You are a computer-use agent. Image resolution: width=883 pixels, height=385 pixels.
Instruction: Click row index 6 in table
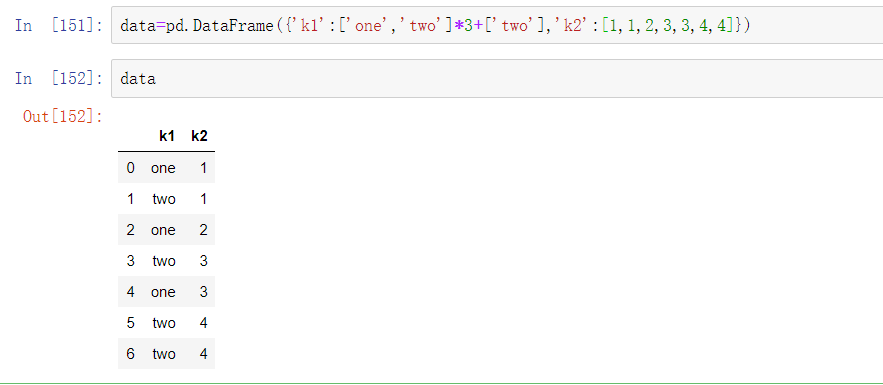131,353
